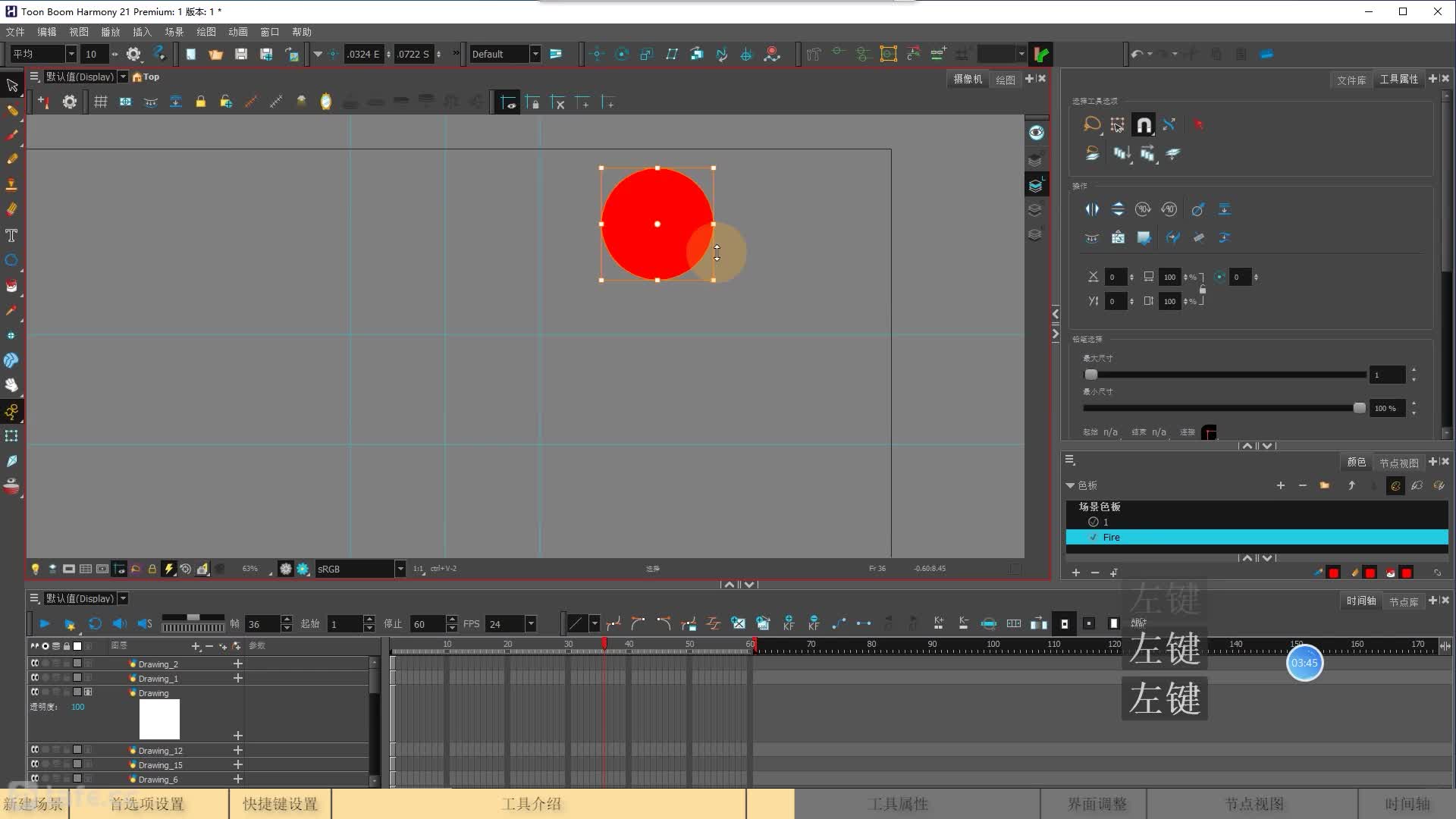Click the Open folder icon in top toolbar
Screen dimensions: 1456x819
[216, 54]
